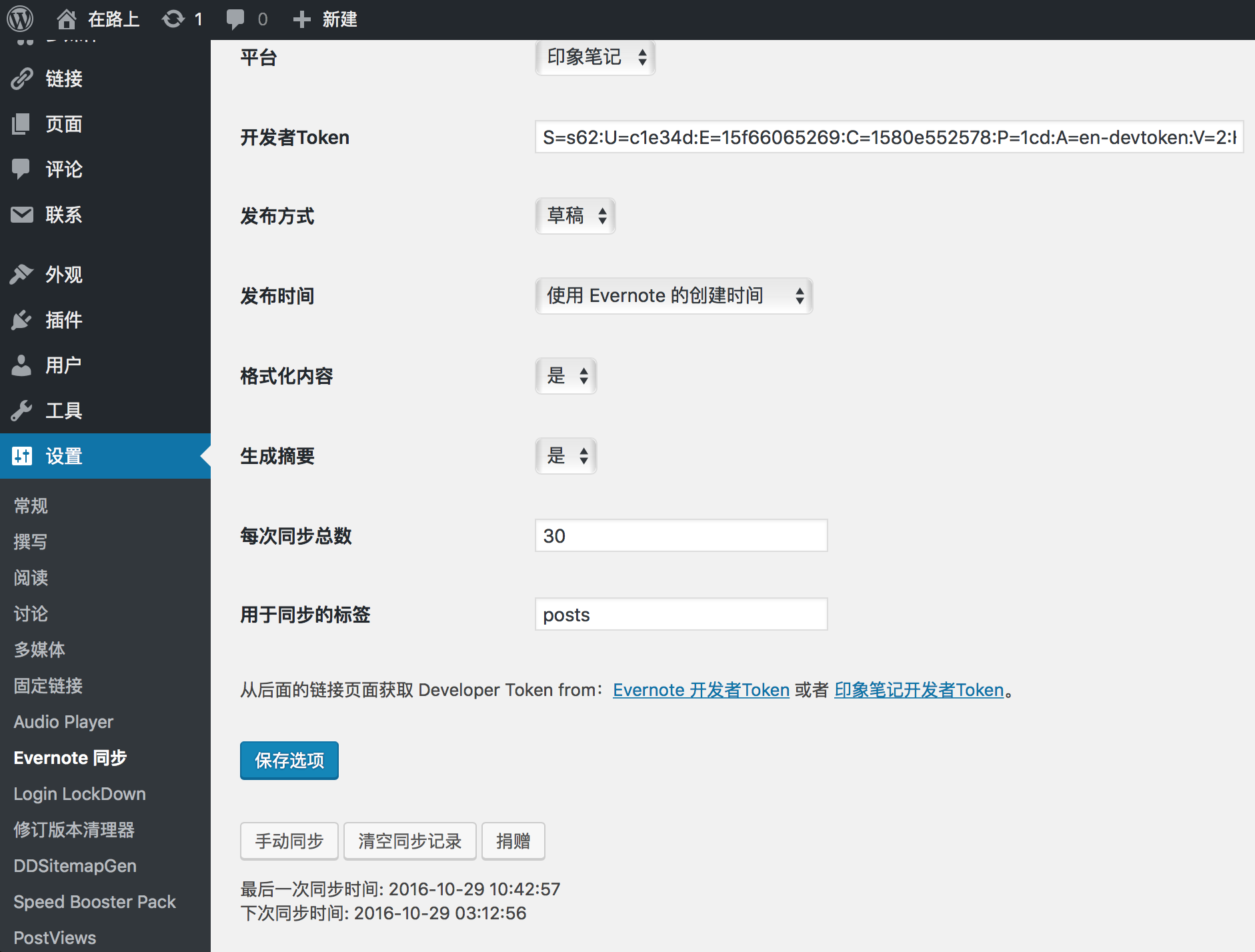Click the paintbrush icon beside 外观
This screenshot has width=1255, height=952.
click(x=22, y=275)
